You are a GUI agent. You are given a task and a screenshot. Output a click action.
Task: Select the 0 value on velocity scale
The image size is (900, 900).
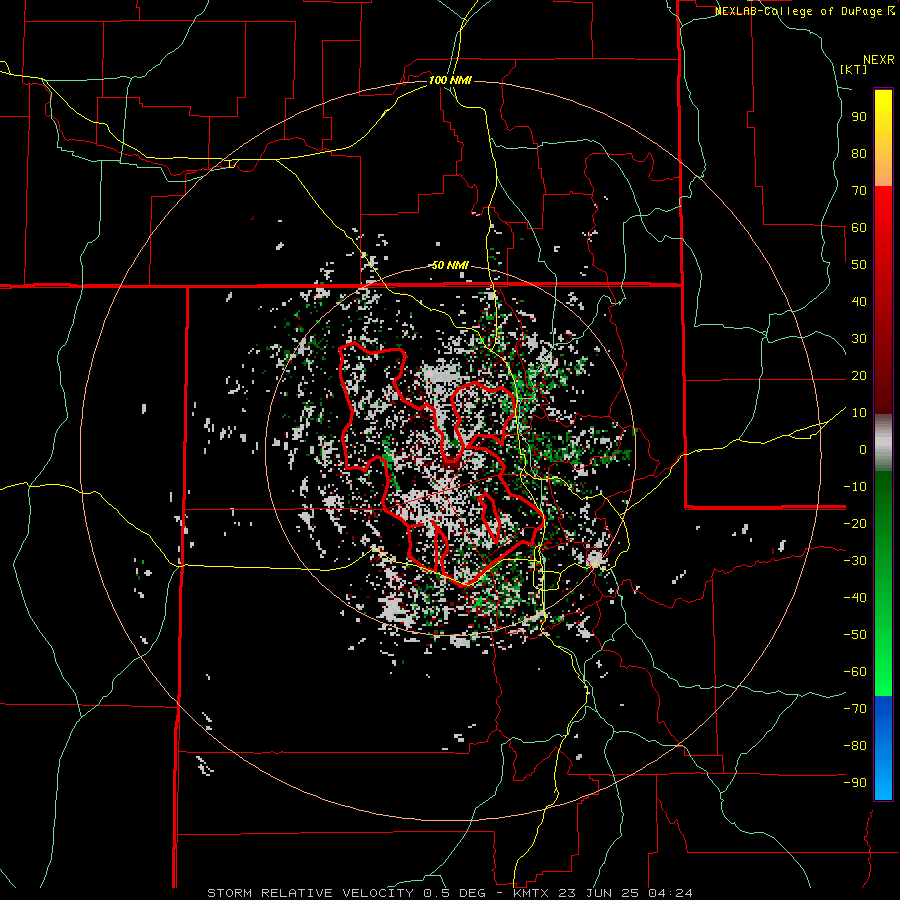(863, 450)
